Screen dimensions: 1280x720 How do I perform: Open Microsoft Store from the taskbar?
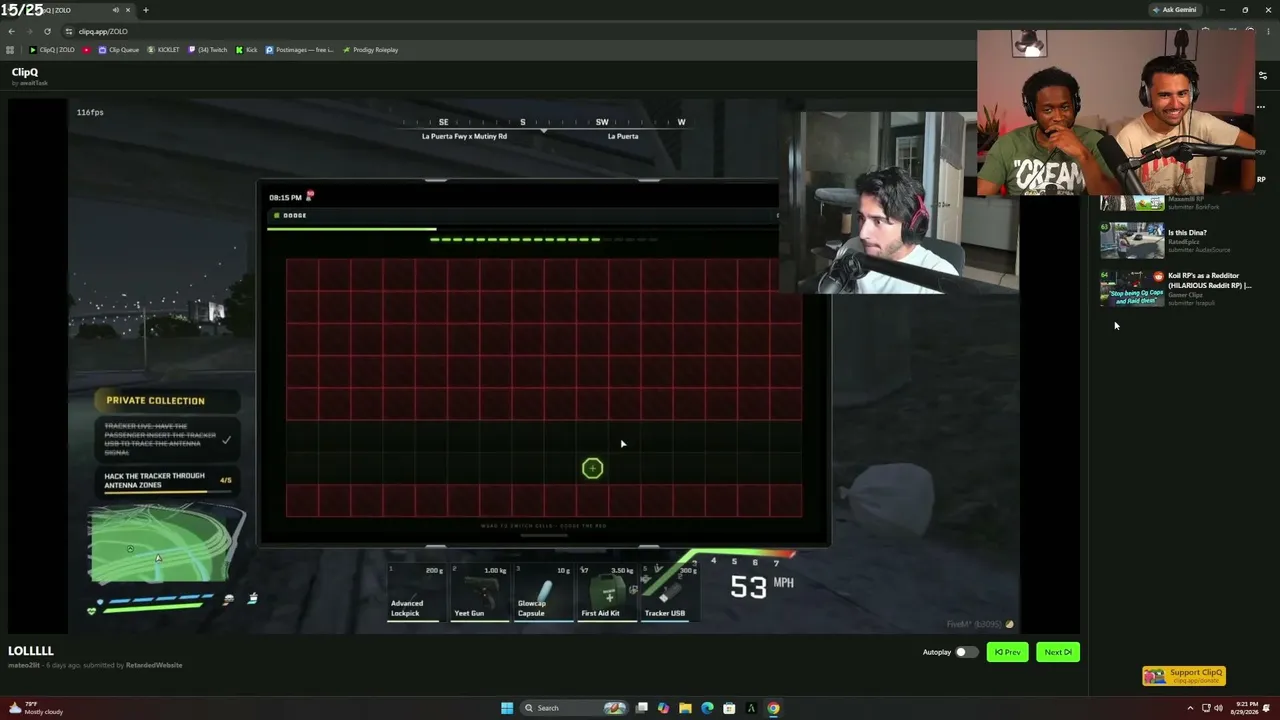coord(729,708)
